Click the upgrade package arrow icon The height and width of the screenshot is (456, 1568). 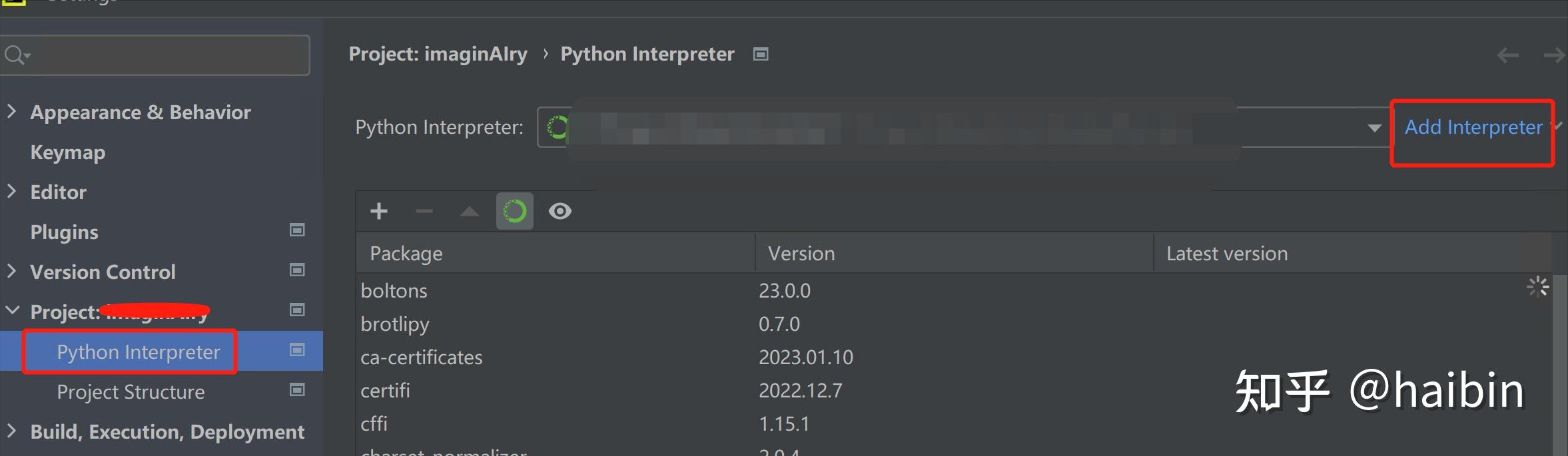tap(470, 211)
